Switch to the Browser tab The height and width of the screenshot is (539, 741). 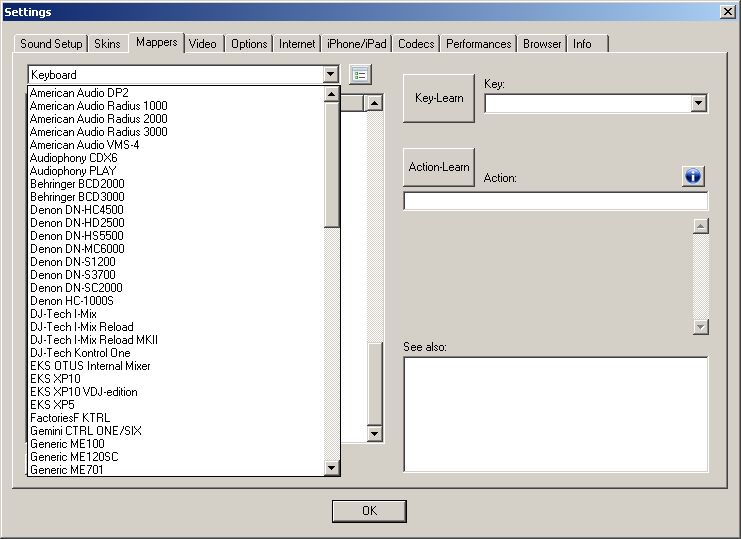click(x=542, y=44)
